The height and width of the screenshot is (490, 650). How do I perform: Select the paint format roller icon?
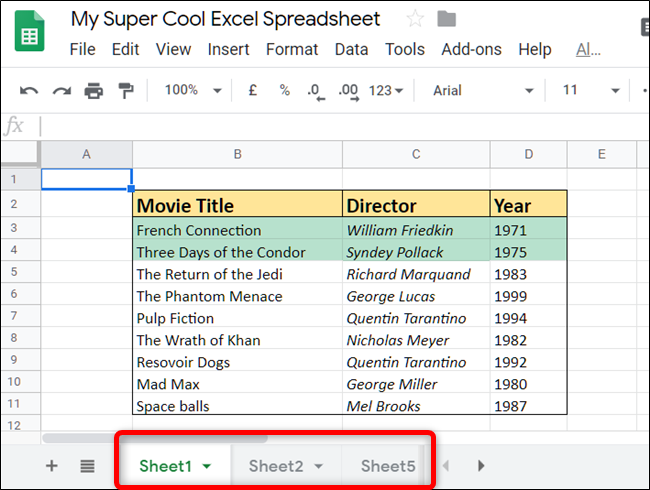click(126, 91)
